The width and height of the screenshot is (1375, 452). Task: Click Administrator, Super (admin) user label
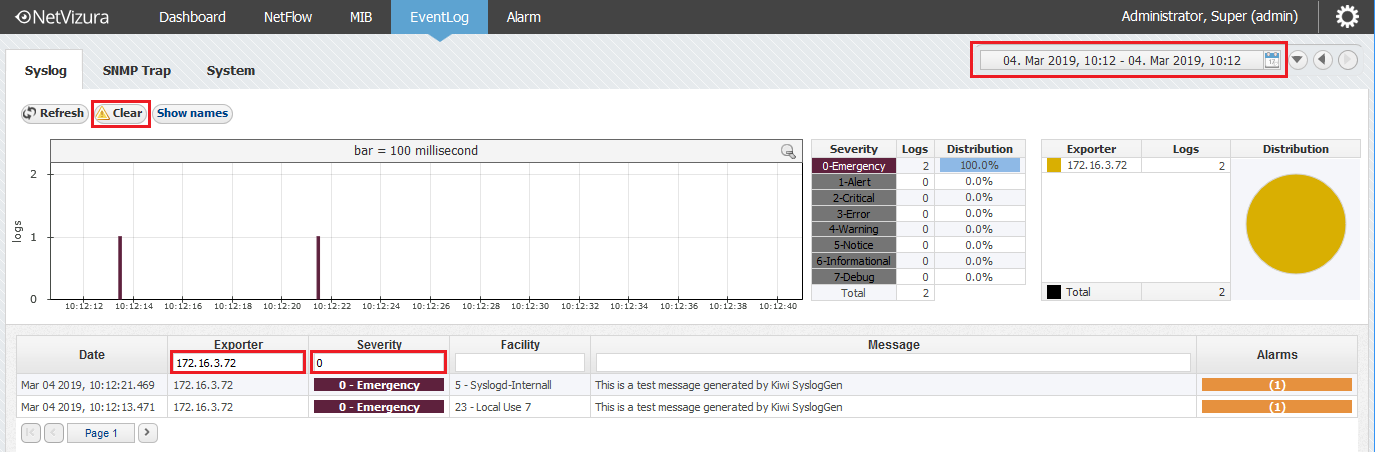pos(1210,17)
